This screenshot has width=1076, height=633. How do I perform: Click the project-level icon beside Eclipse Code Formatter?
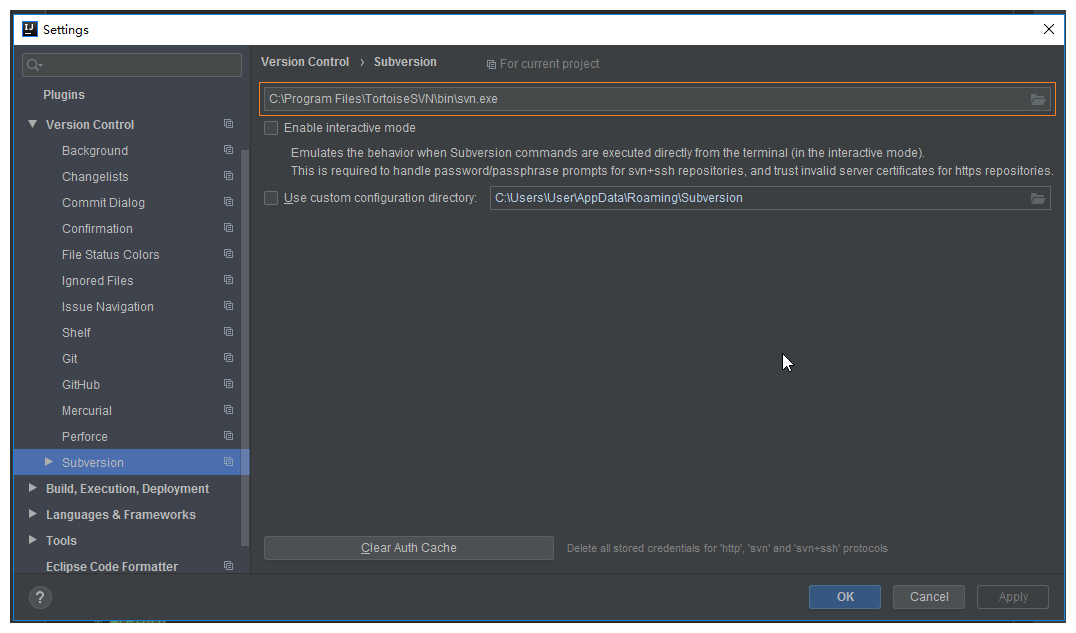[x=229, y=566]
